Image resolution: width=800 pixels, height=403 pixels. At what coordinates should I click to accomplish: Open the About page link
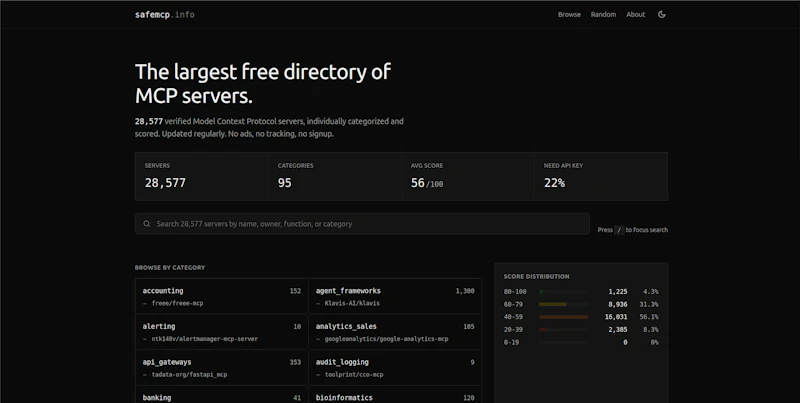(636, 14)
